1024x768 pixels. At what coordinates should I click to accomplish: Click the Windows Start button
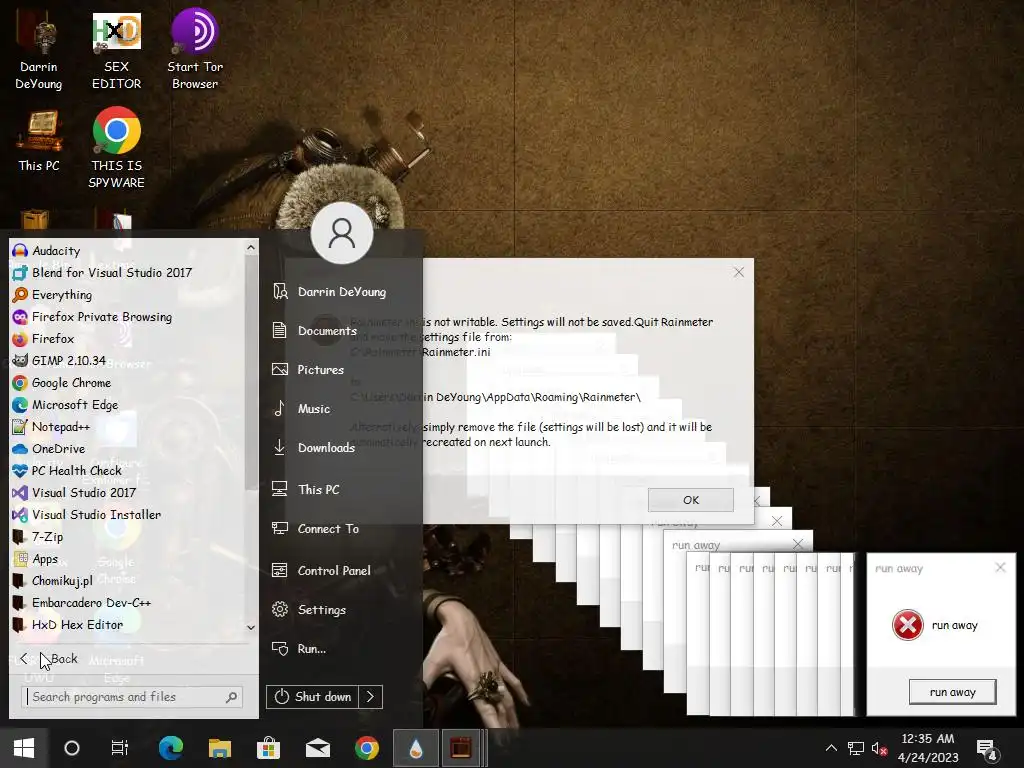coord(24,748)
